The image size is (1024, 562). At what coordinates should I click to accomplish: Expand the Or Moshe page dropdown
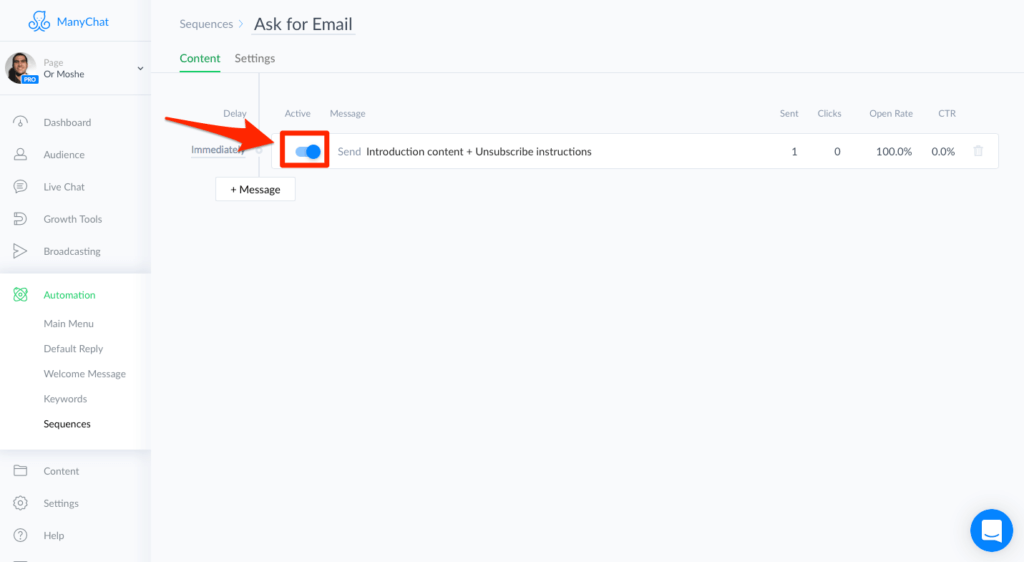coord(140,69)
